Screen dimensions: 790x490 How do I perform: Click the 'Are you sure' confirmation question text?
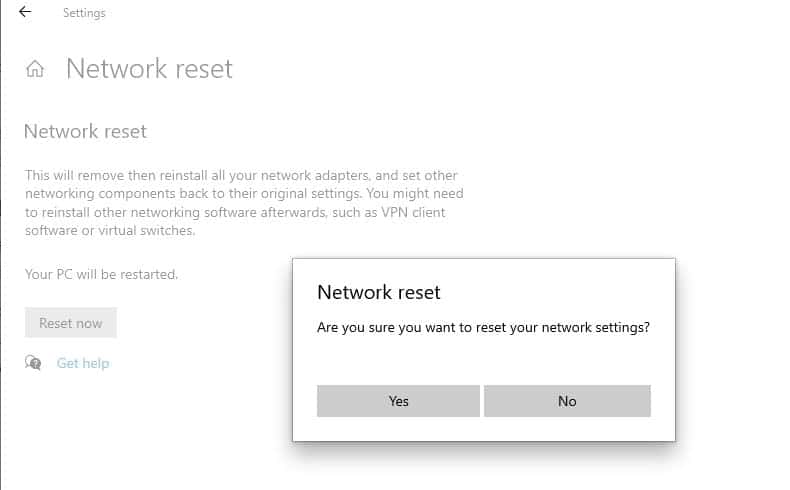click(x=483, y=327)
